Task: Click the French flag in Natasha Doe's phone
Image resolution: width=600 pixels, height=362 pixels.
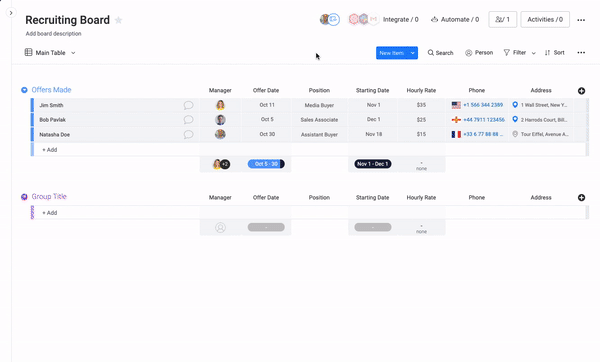Action: coord(456,134)
